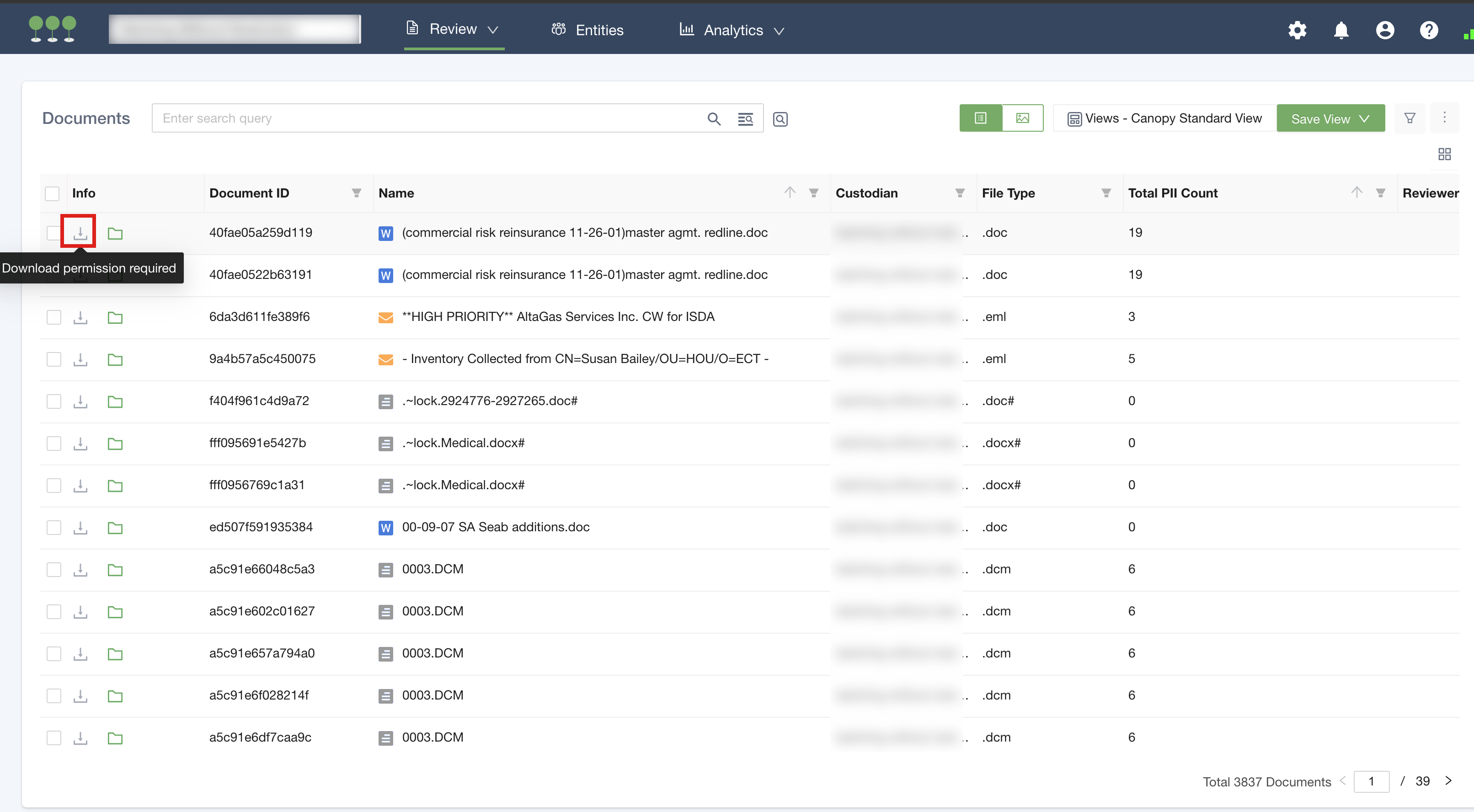Click the document preview search icon beside the search bar
The width and height of the screenshot is (1474, 812).
coord(780,118)
